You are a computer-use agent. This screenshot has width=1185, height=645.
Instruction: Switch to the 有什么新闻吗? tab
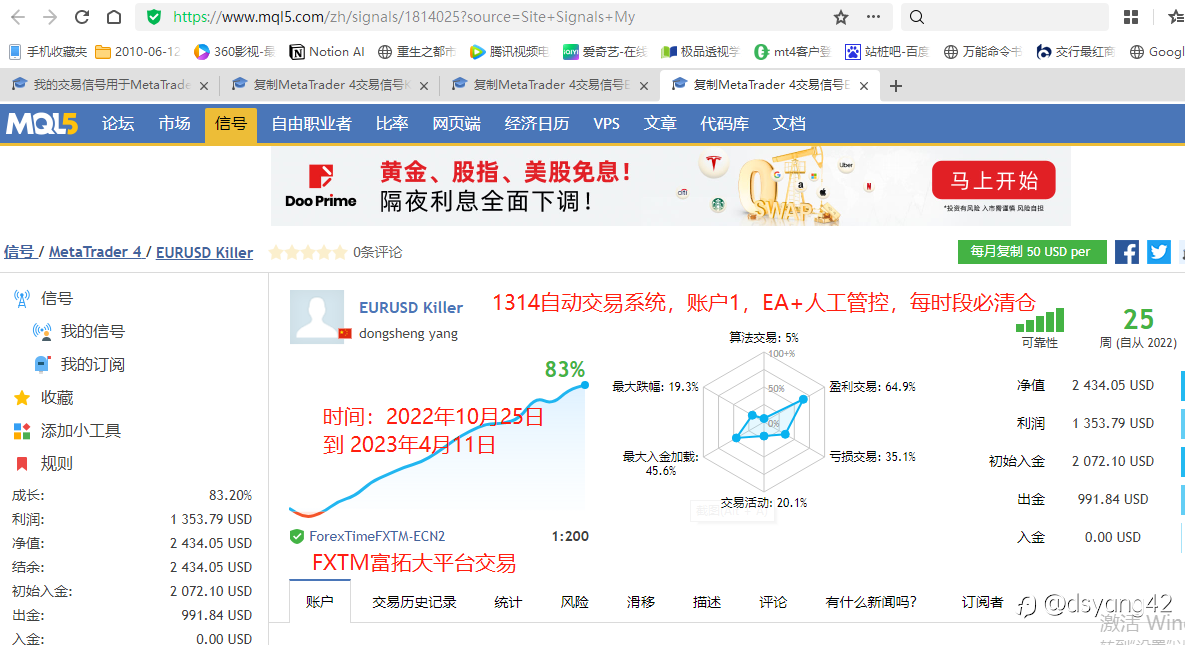[x=871, y=602]
